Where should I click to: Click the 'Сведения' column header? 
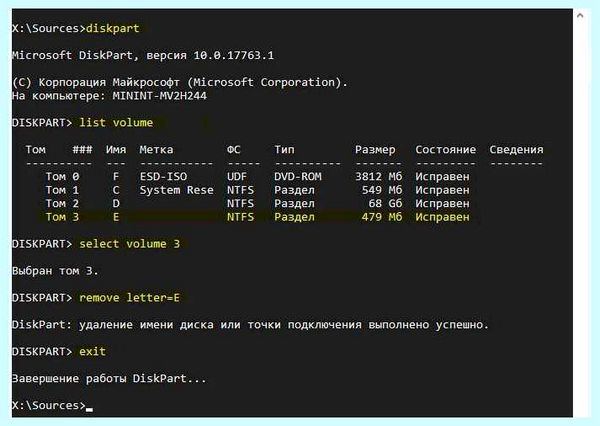click(x=516, y=150)
